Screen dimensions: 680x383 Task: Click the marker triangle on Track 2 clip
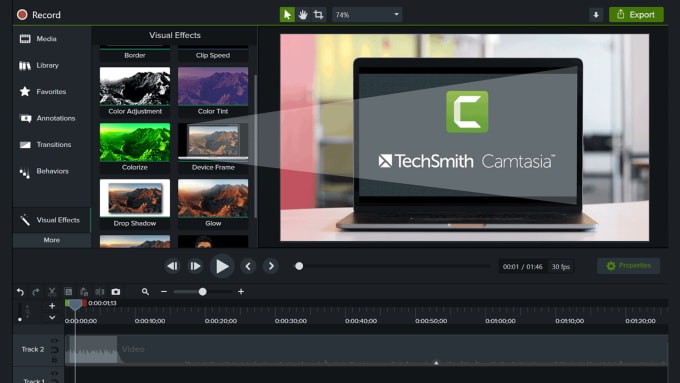pyautogui.click(x=436, y=363)
